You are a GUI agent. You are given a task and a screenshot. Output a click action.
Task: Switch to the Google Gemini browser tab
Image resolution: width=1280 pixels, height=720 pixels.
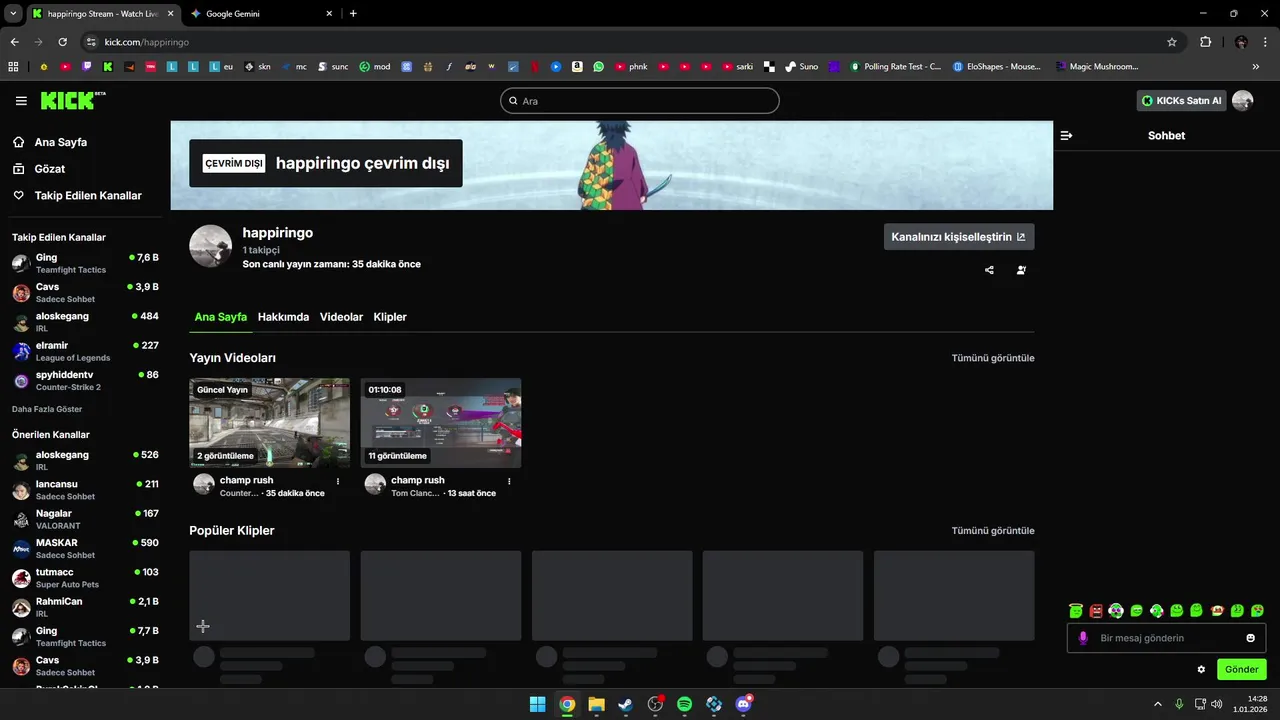pos(261,14)
